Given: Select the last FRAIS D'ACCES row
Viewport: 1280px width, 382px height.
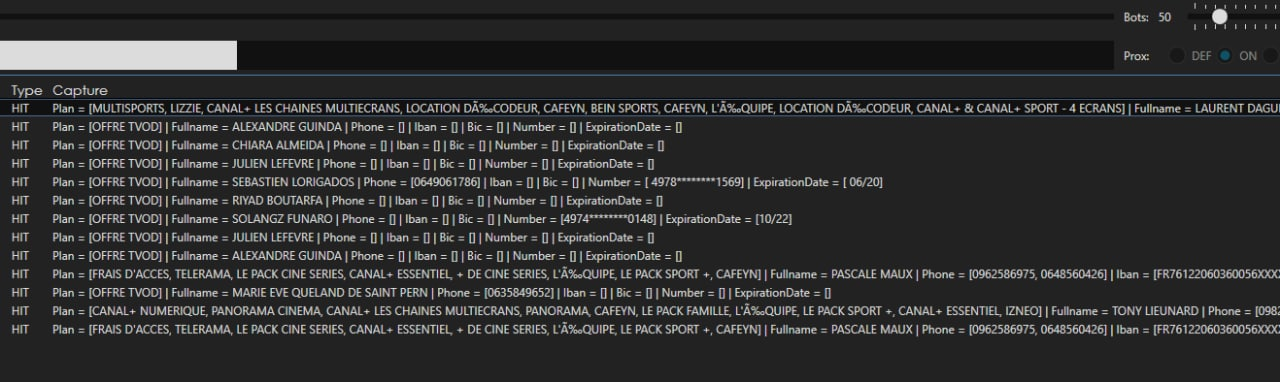Looking at the screenshot, I should tap(640, 329).
